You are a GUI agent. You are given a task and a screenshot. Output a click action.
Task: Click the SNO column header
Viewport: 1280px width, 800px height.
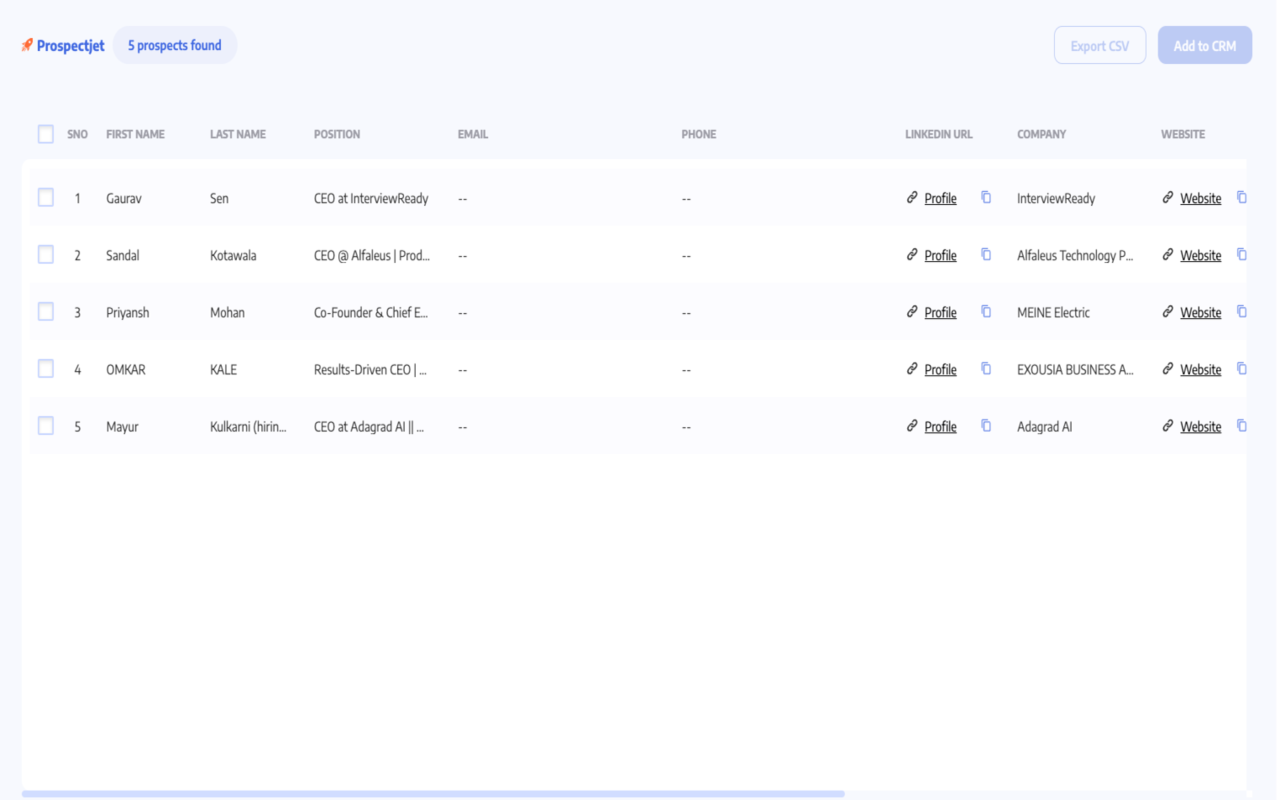(x=78, y=134)
